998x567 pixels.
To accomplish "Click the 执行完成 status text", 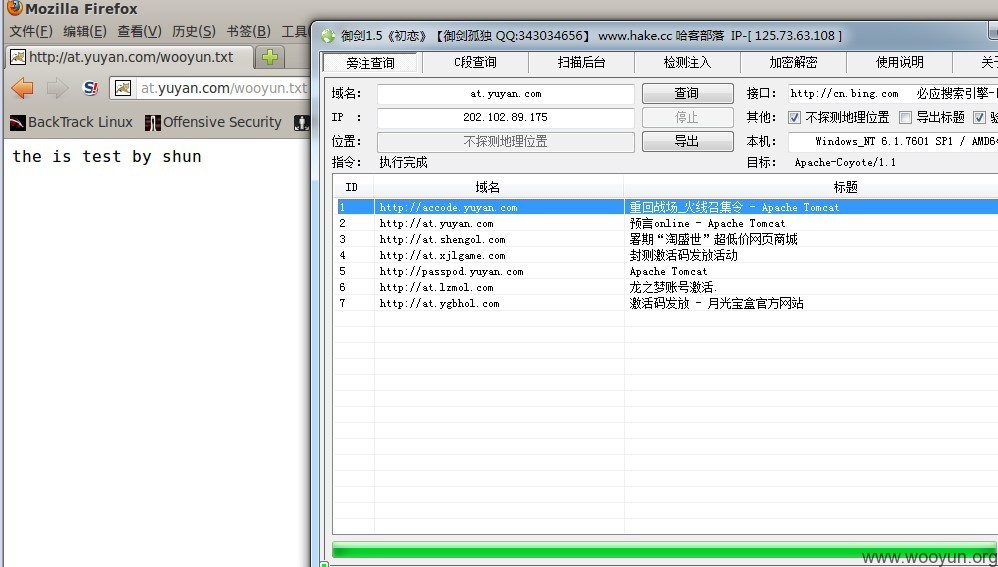I will pyautogui.click(x=404, y=162).
